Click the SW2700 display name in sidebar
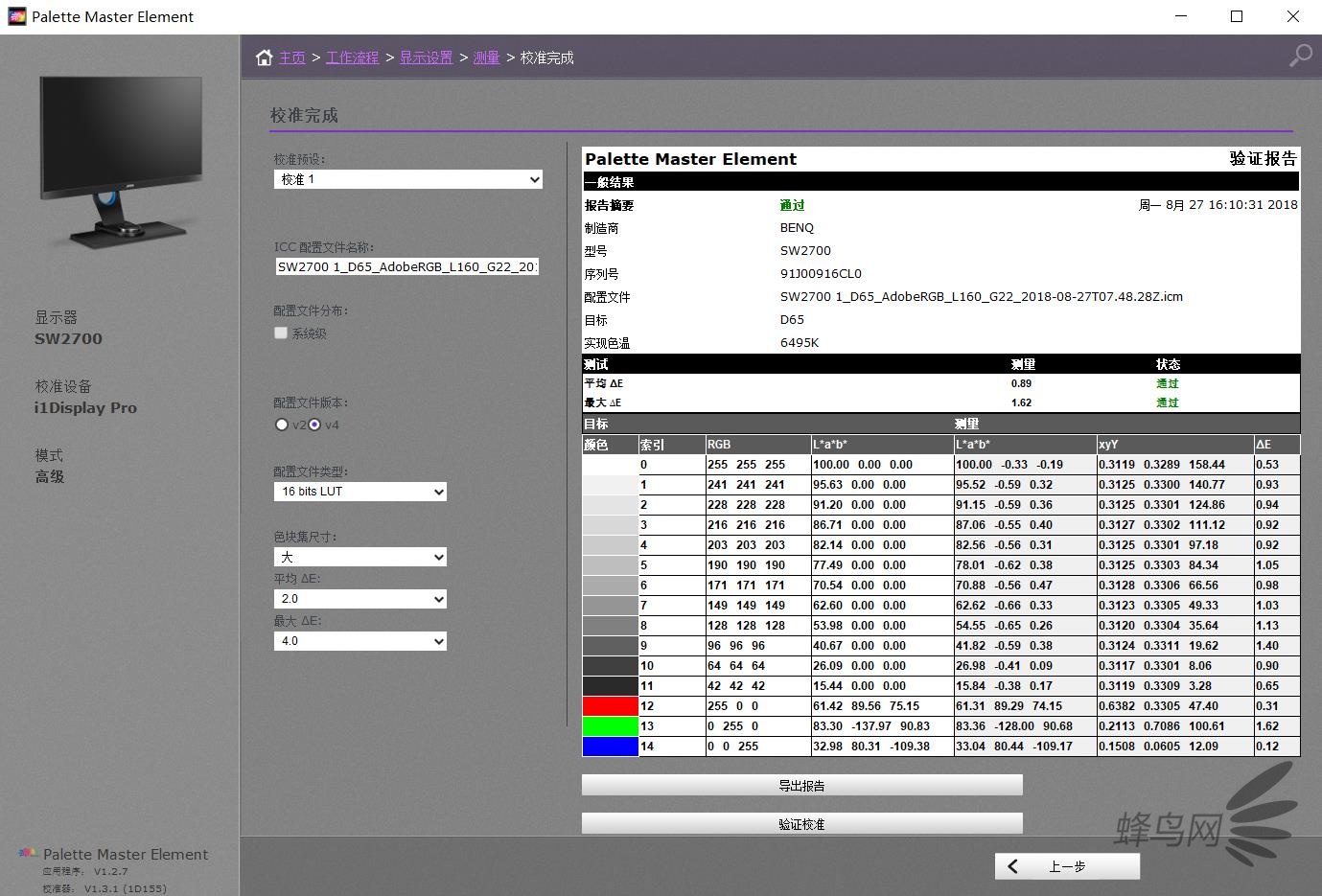 (x=68, y=339)
